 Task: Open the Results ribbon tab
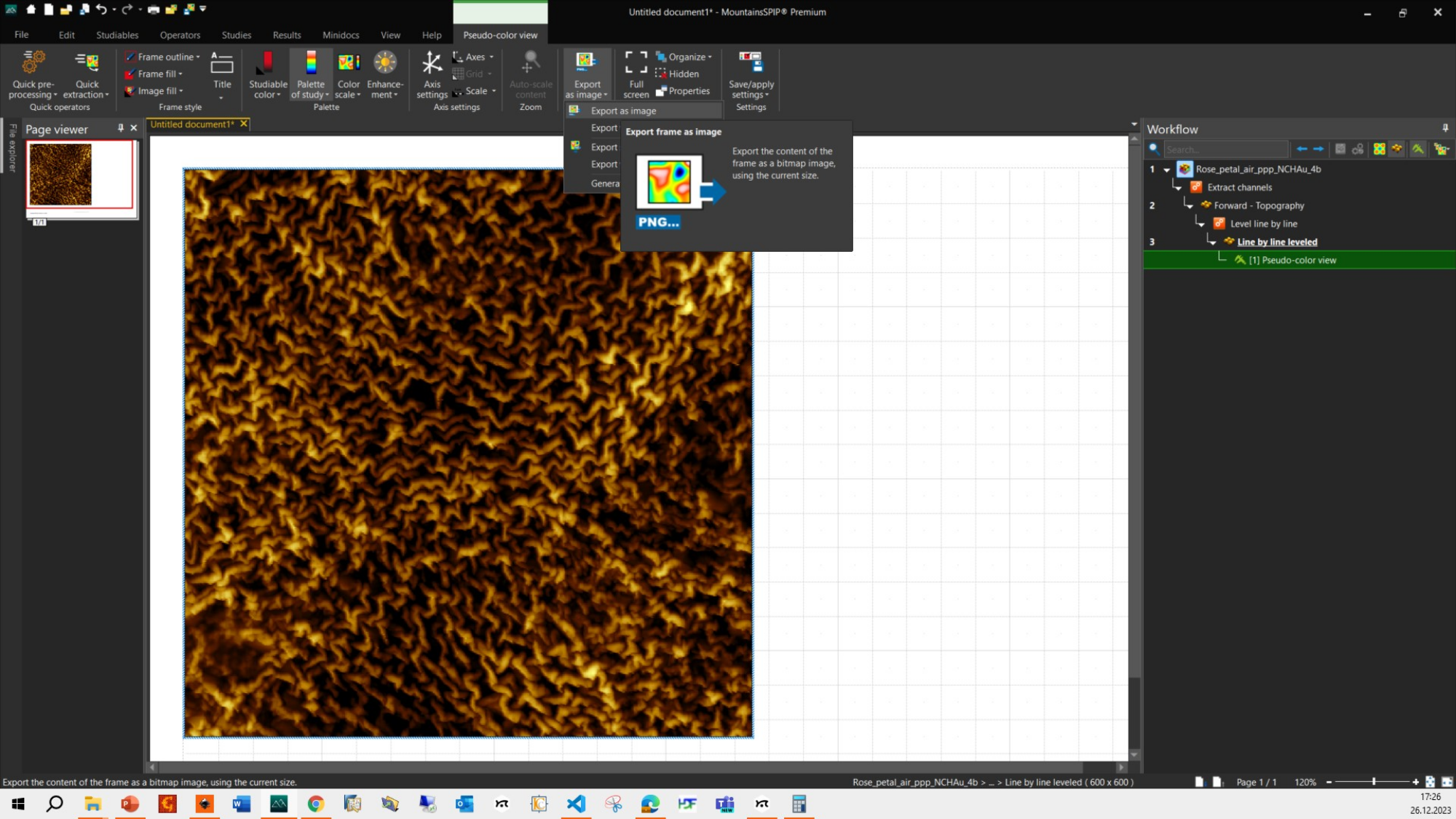pos(287,35)
